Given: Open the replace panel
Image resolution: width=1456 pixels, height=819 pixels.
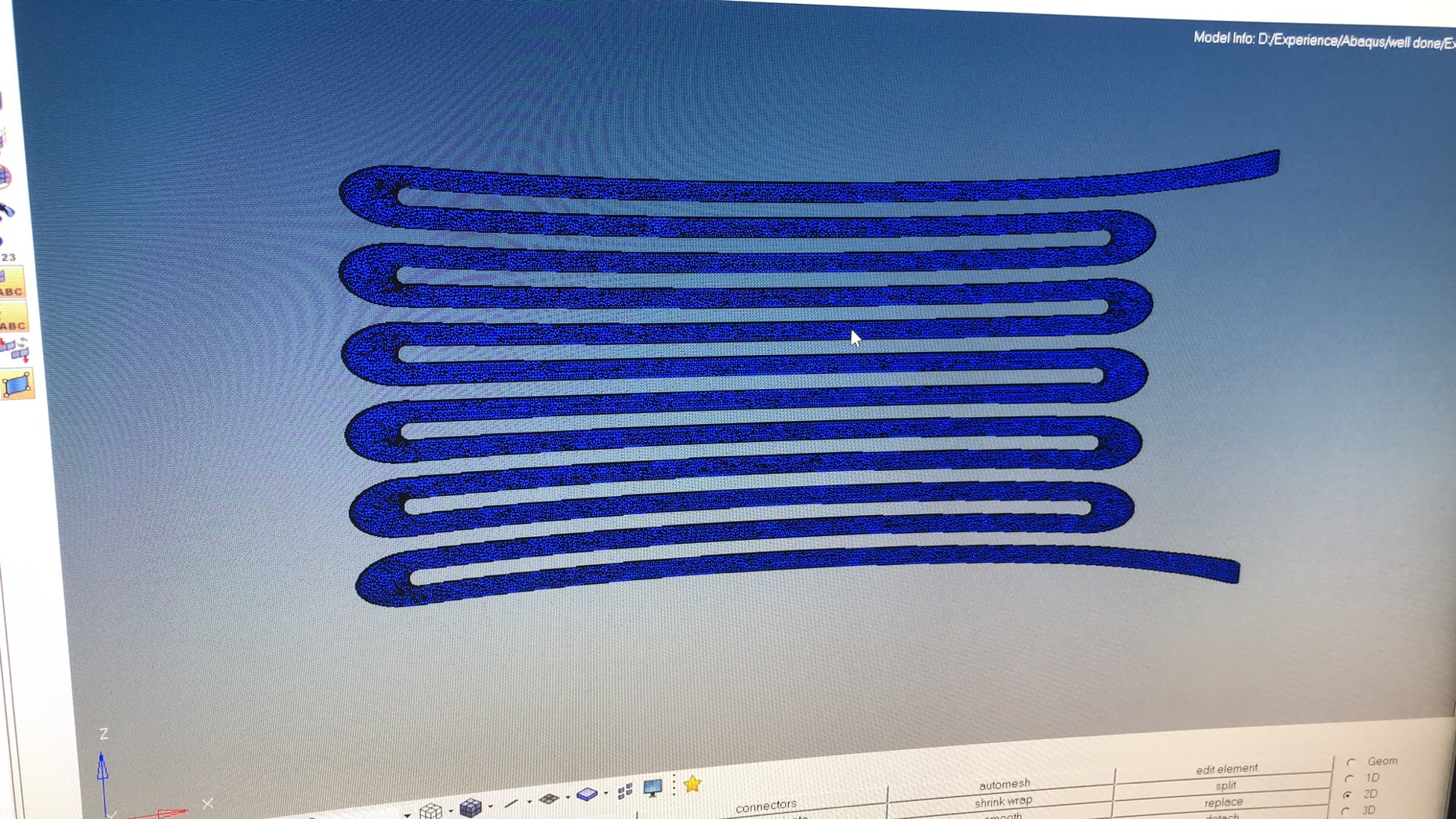Looking at the screenshot, I should click(1223, 802).
